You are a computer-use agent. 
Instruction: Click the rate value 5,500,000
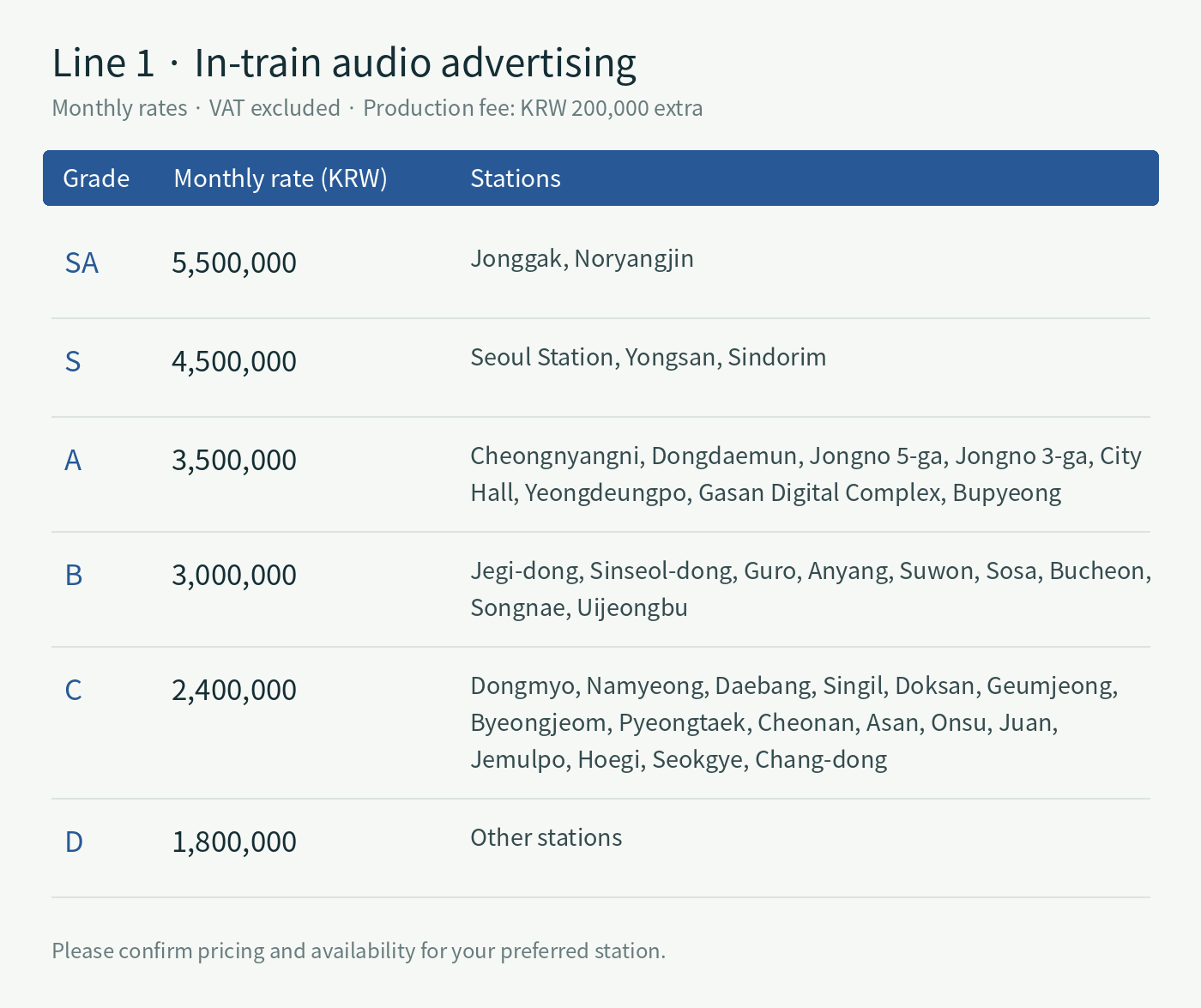234,263
